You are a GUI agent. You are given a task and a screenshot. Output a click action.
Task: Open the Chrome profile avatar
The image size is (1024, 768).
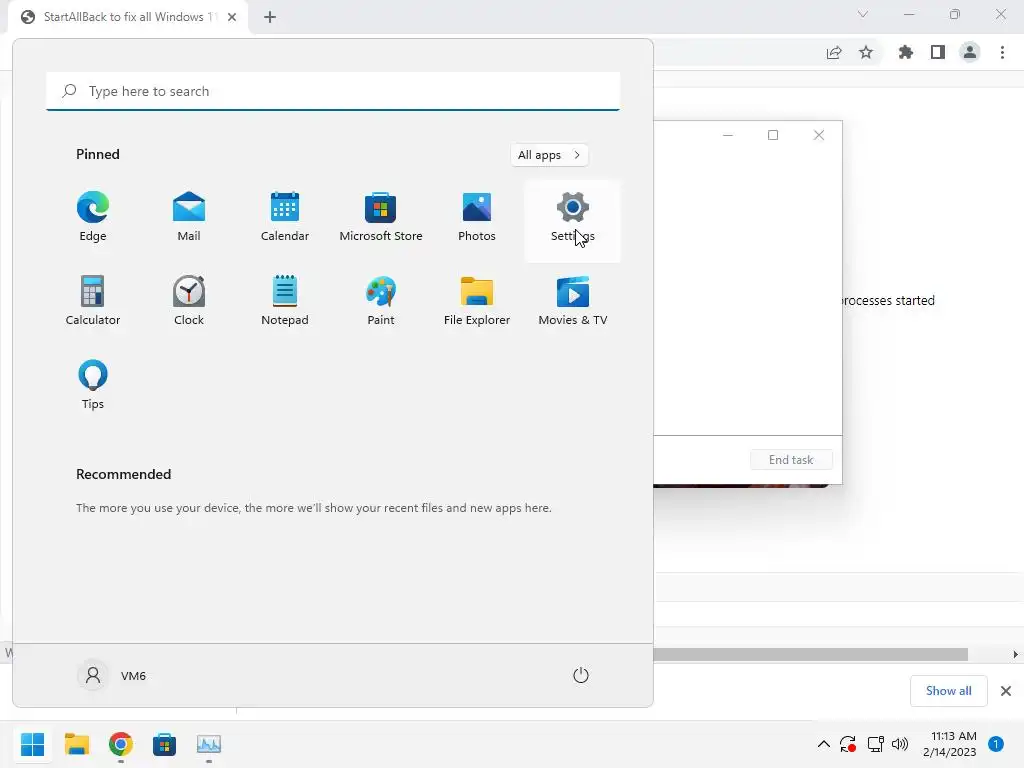pos(970,53)
